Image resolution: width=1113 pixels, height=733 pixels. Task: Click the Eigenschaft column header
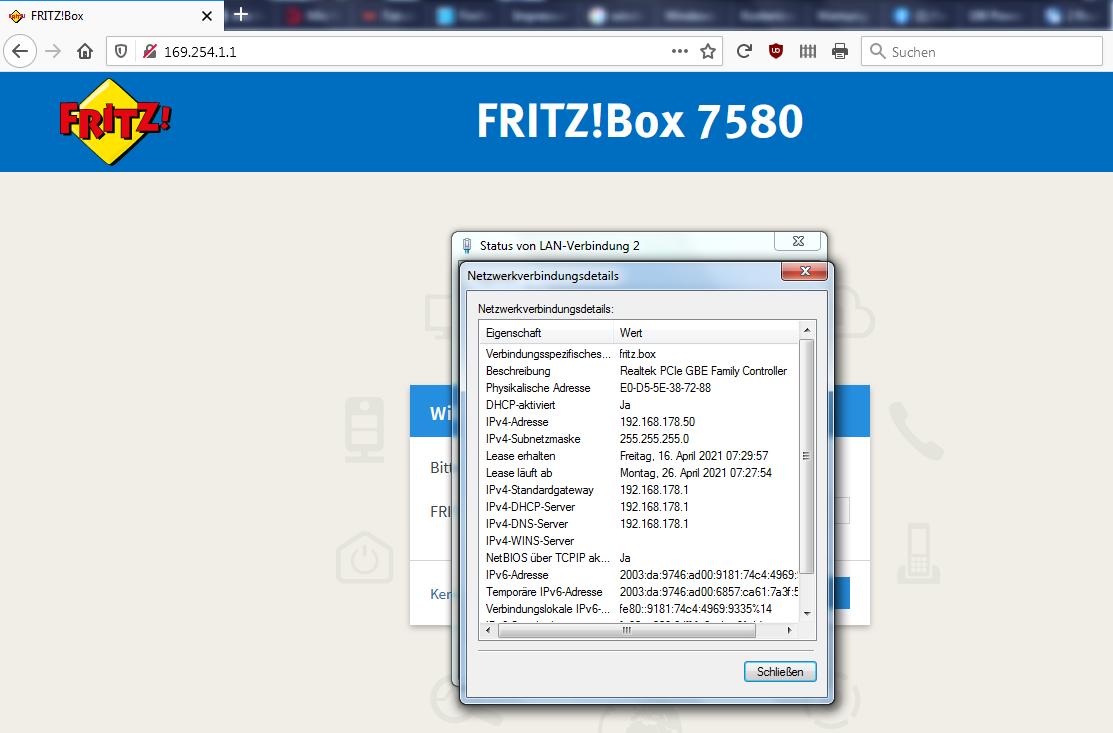point(546,333)
